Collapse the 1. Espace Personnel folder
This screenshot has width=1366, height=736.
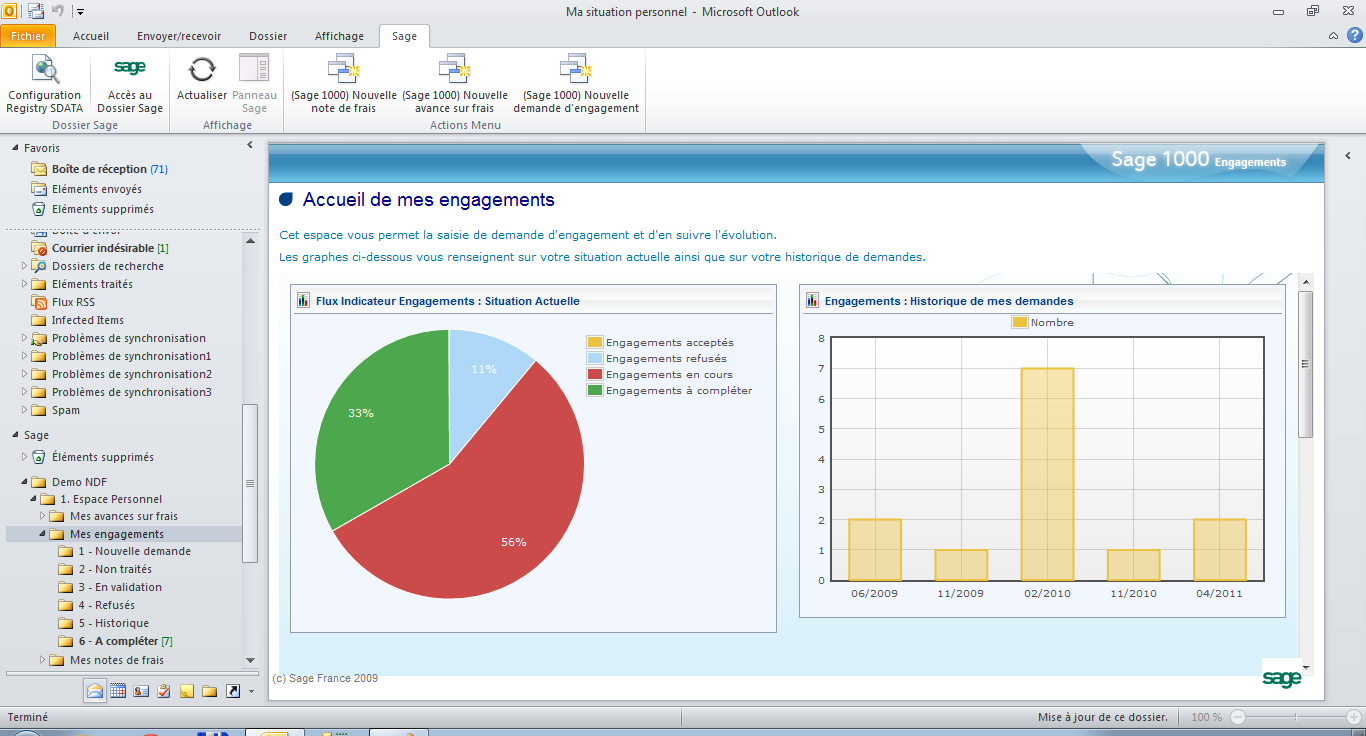(x=33, y=499)
